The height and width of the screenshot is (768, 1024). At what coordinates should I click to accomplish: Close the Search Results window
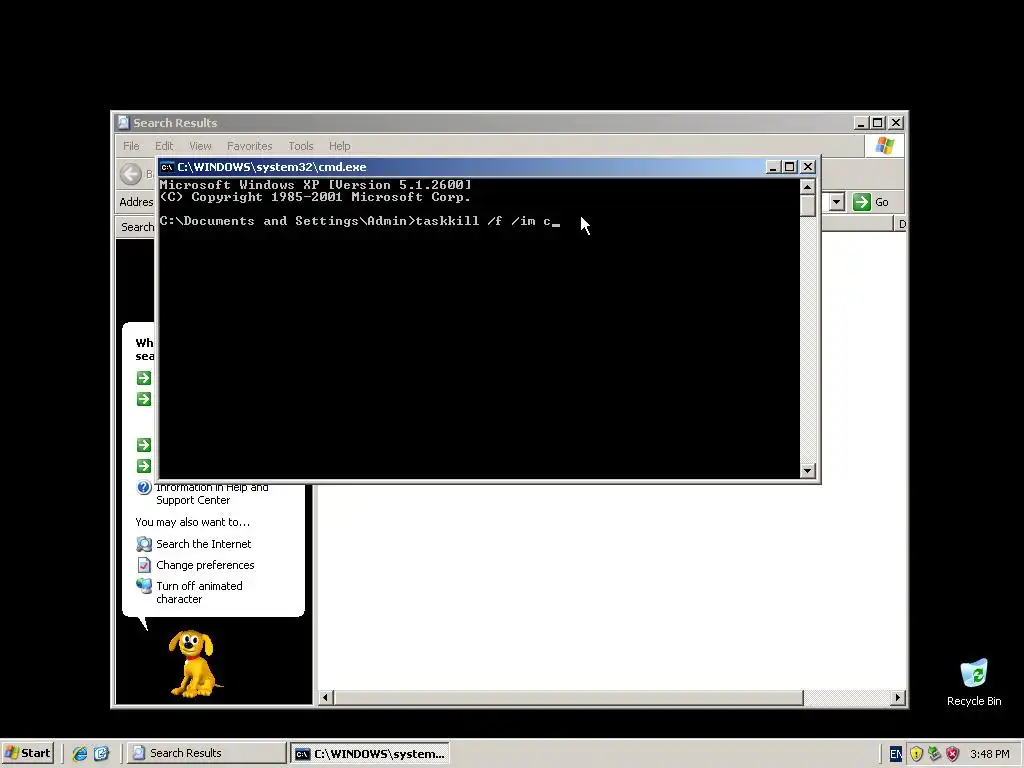pyautogui.click(x=896, y=122)
